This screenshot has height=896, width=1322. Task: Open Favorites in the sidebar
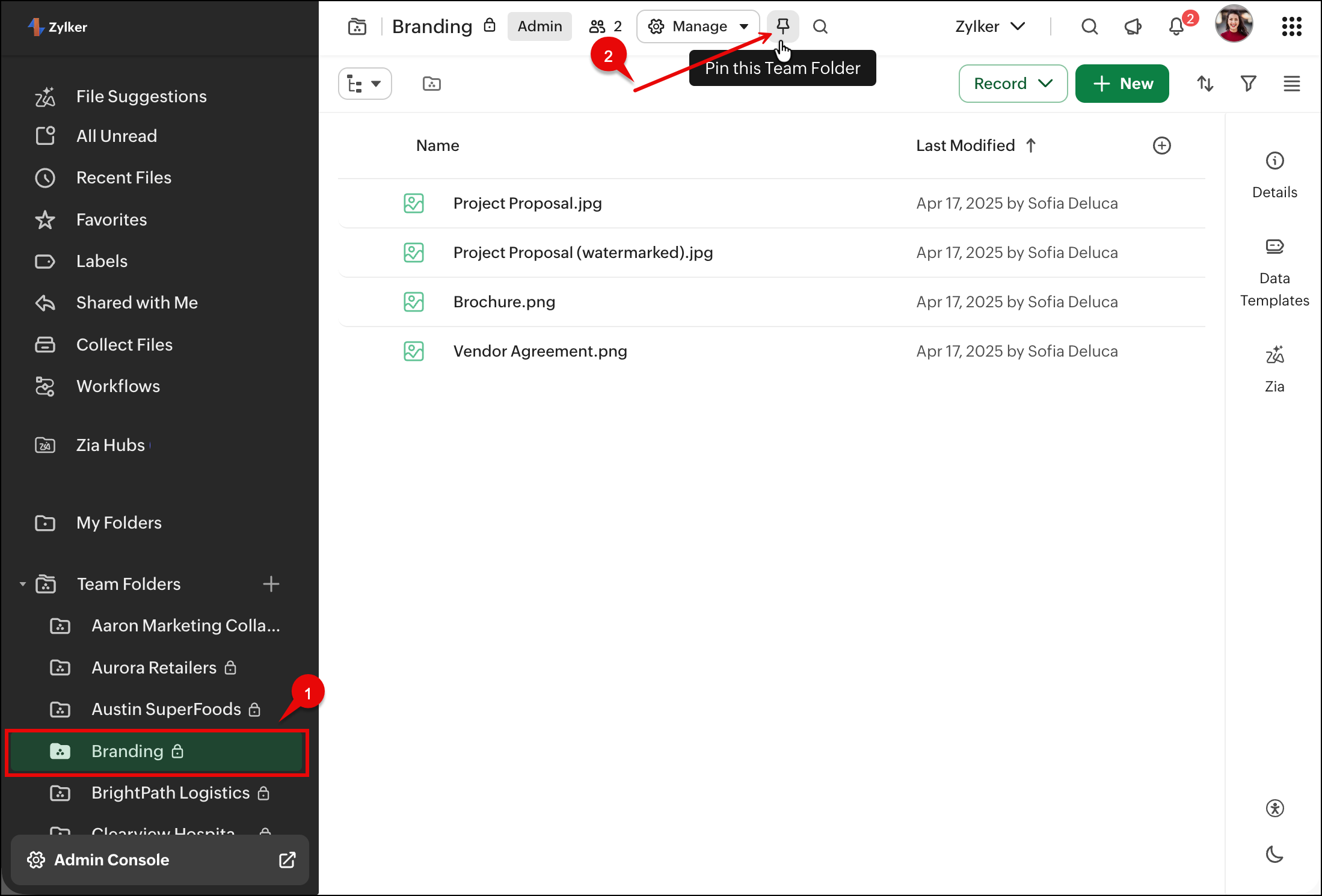click(111, 219)
